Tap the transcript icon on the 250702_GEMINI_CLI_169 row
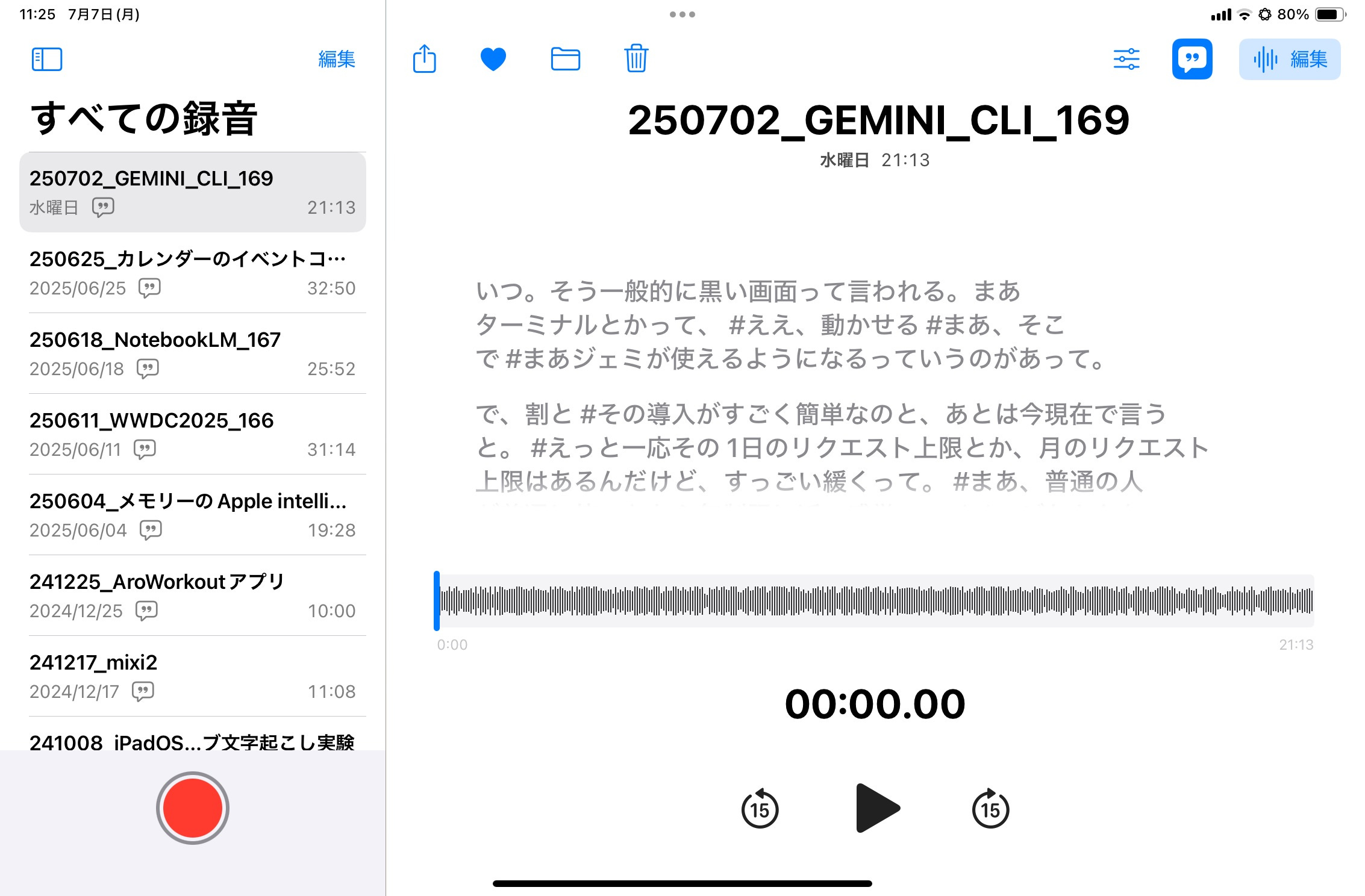 (x=103, y=207)
